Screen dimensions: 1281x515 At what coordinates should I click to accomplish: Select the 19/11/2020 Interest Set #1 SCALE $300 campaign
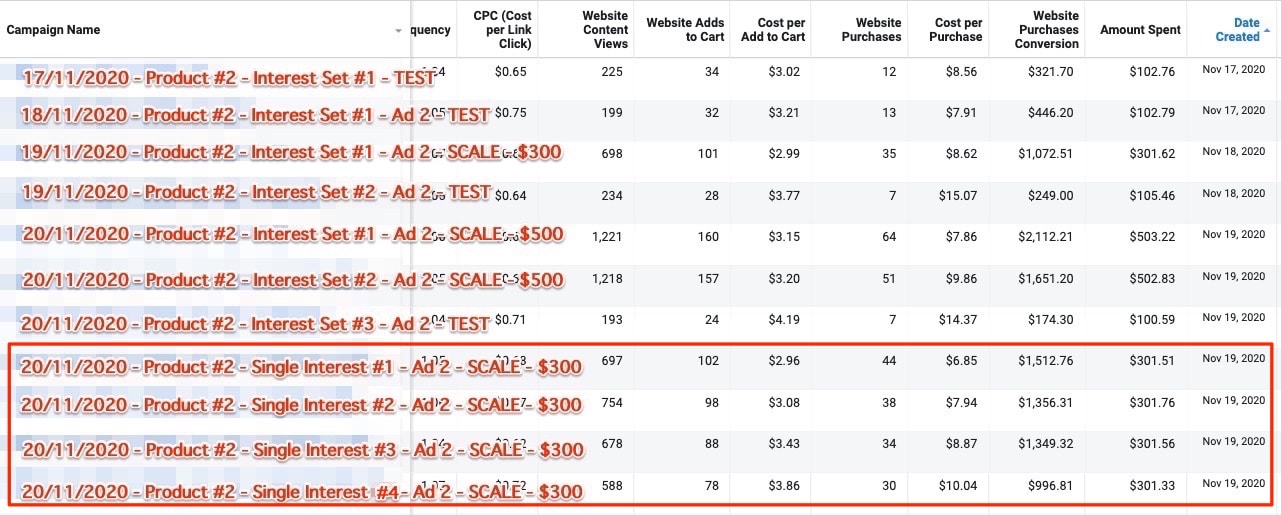[291, 152]
